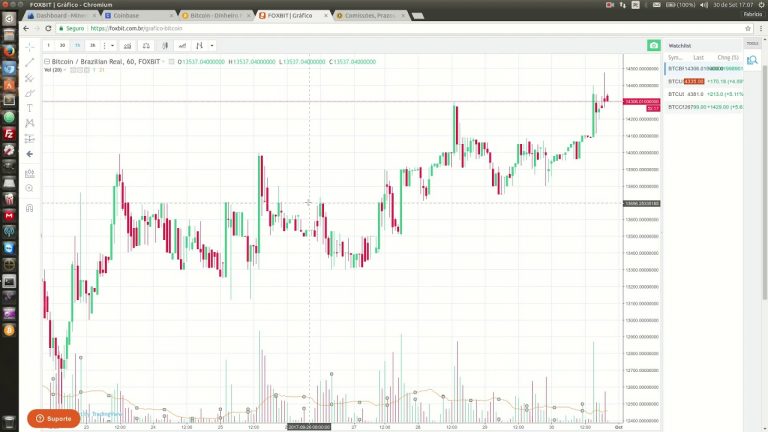
Task: Select first BTC row in Watchlist
Action: pyautogui.click(x=703, y=69)
